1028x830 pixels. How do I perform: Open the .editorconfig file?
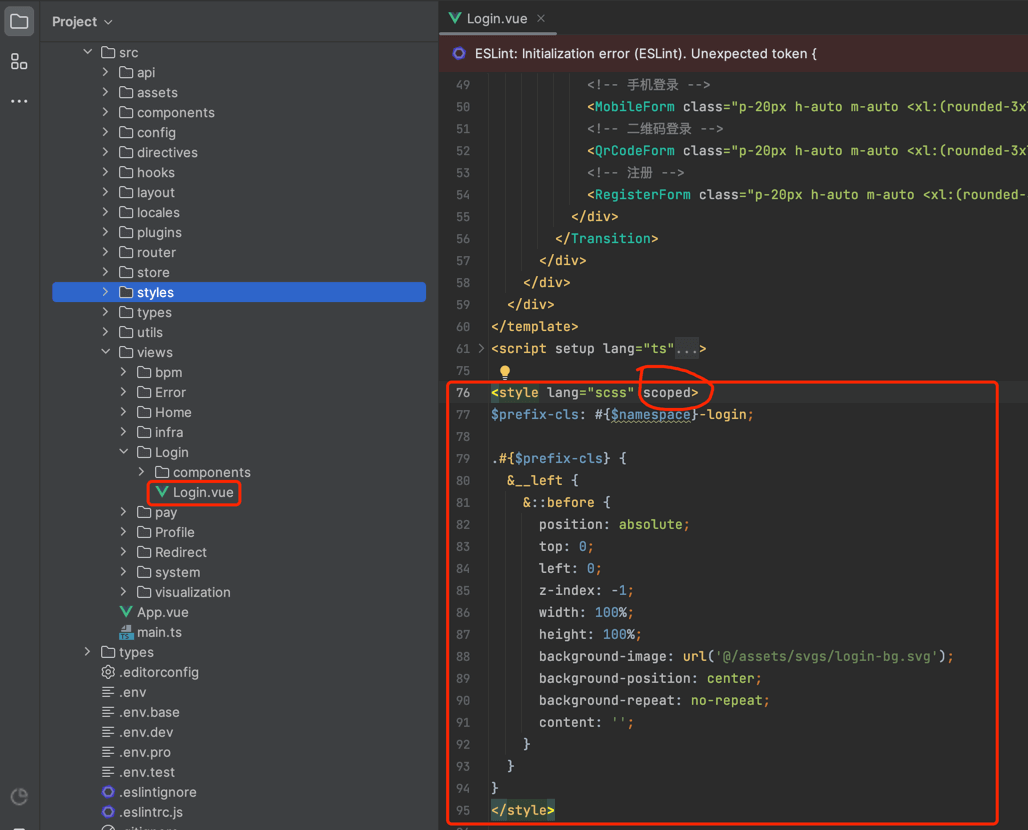(158, 672)
